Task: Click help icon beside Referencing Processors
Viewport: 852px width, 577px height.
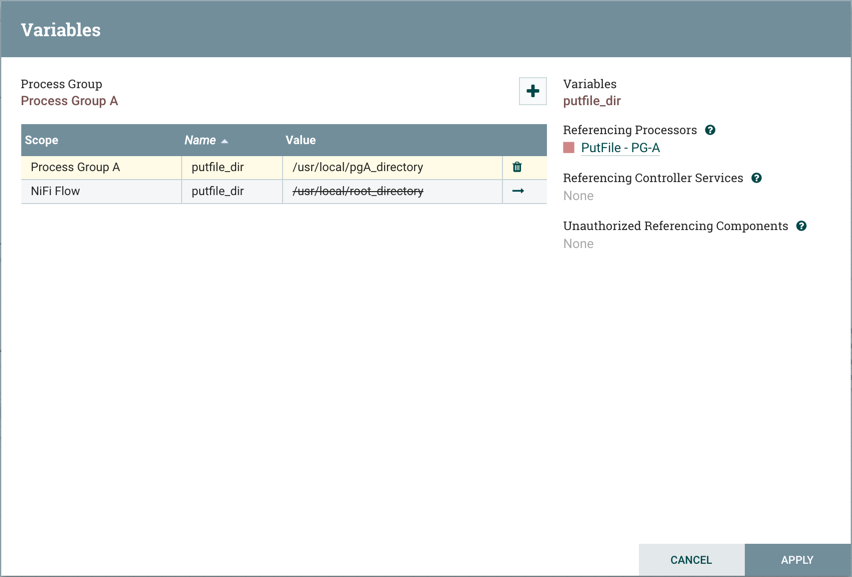Action: [x=710, y=130]
